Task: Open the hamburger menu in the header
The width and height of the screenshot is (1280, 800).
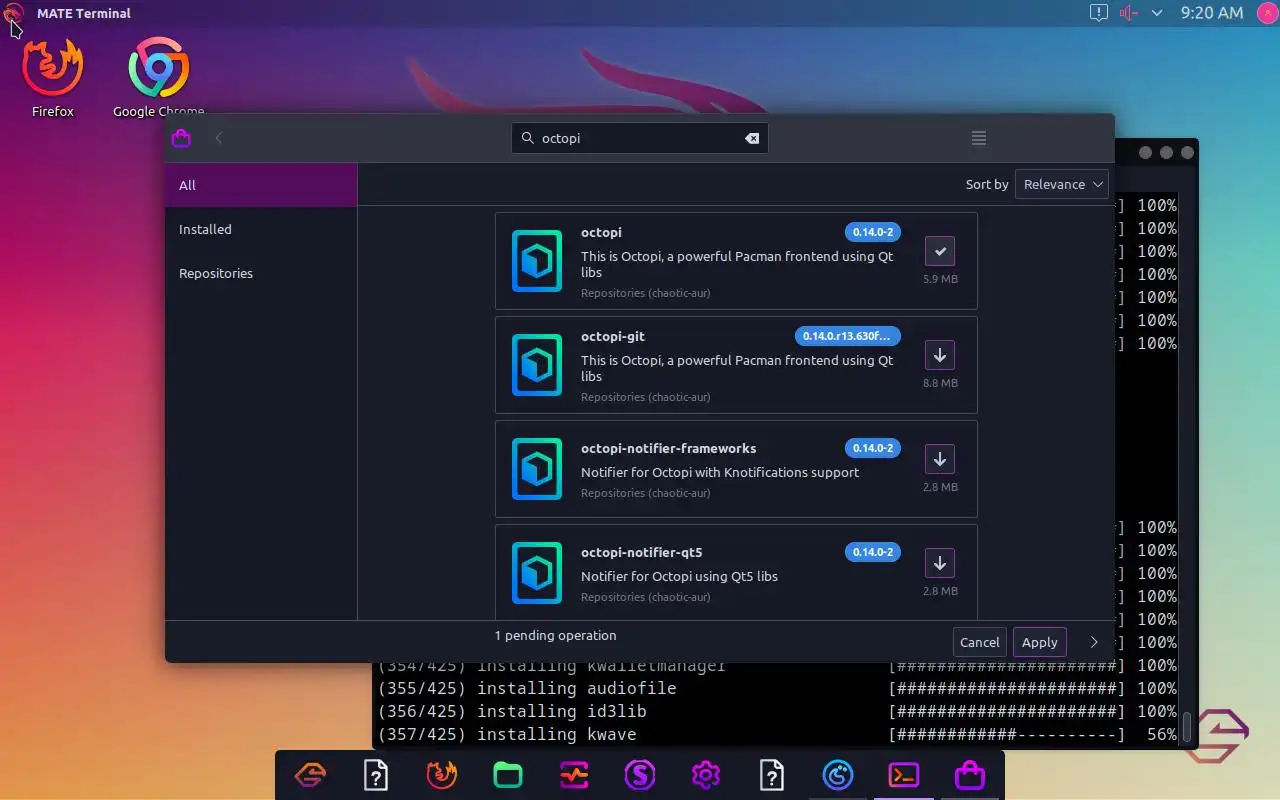Action: click(x=979, y=138)
